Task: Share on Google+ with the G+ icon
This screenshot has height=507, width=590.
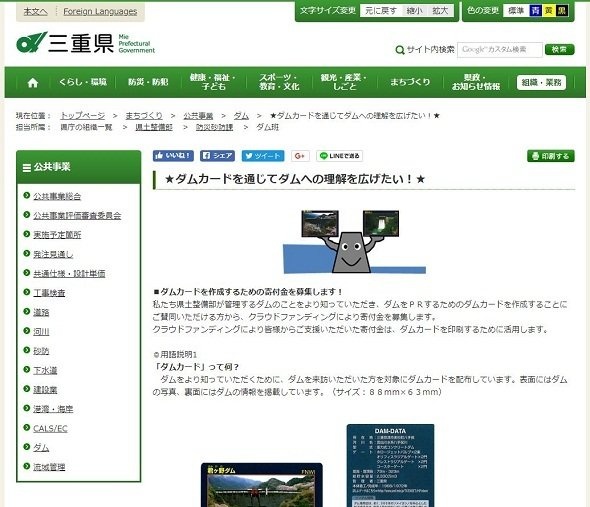Action: point(300,156)
